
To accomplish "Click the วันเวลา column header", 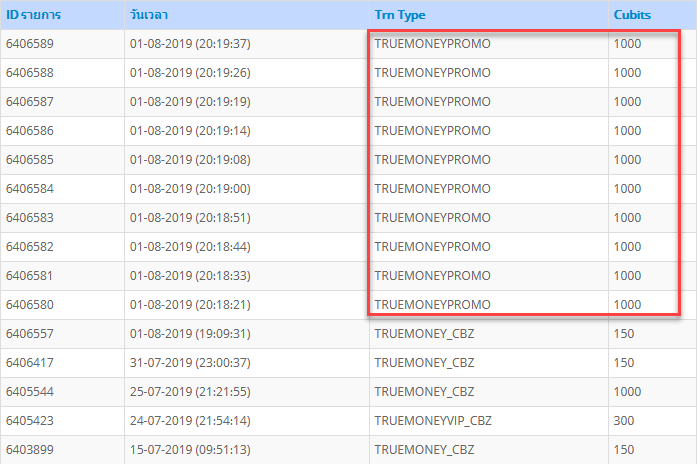I will click(149, 15).
